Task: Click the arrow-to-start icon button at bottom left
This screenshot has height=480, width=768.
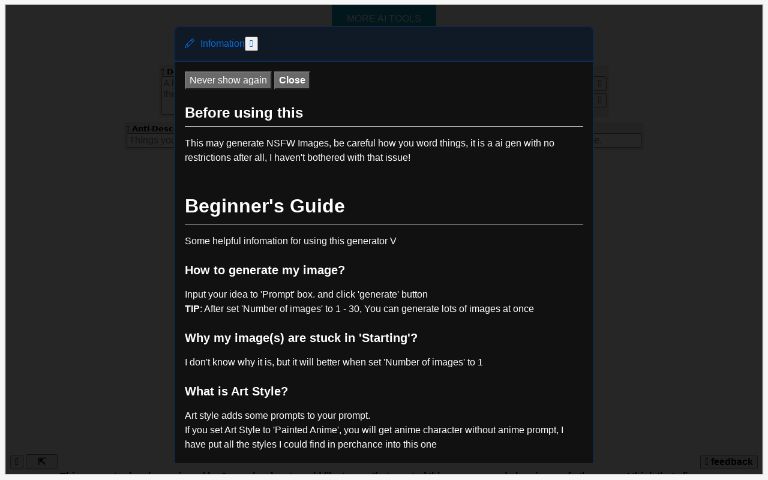Action: (42, 461)
